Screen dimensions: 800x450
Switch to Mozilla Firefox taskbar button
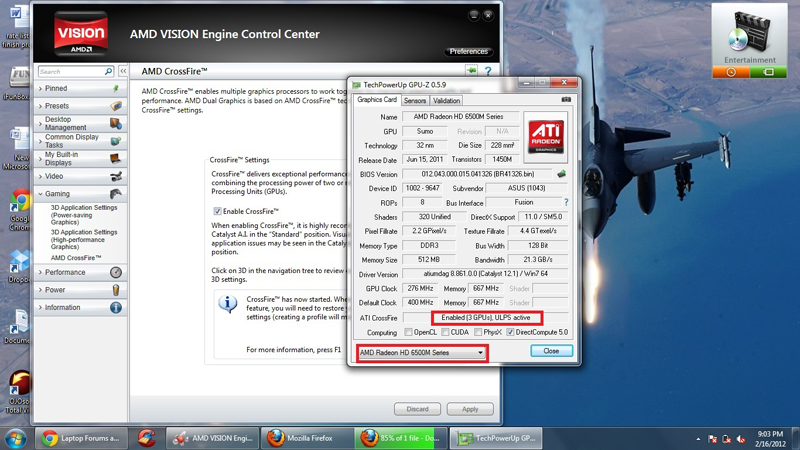pos(307,438)
